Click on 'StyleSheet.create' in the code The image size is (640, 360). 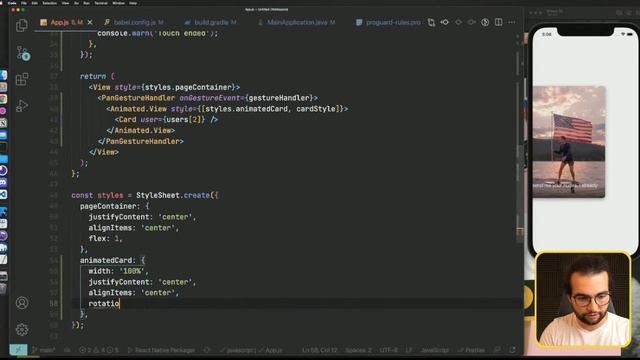173,195
